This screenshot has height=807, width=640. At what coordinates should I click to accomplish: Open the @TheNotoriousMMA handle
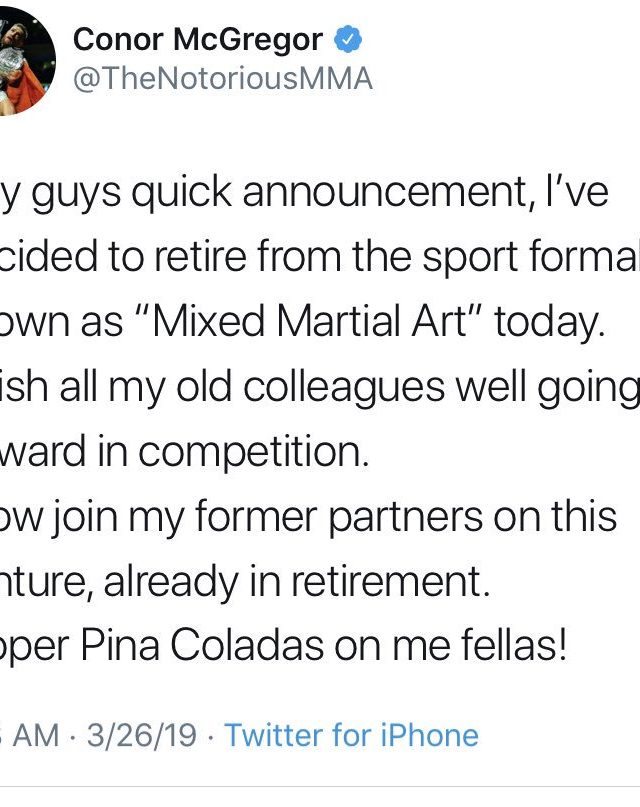222,79
